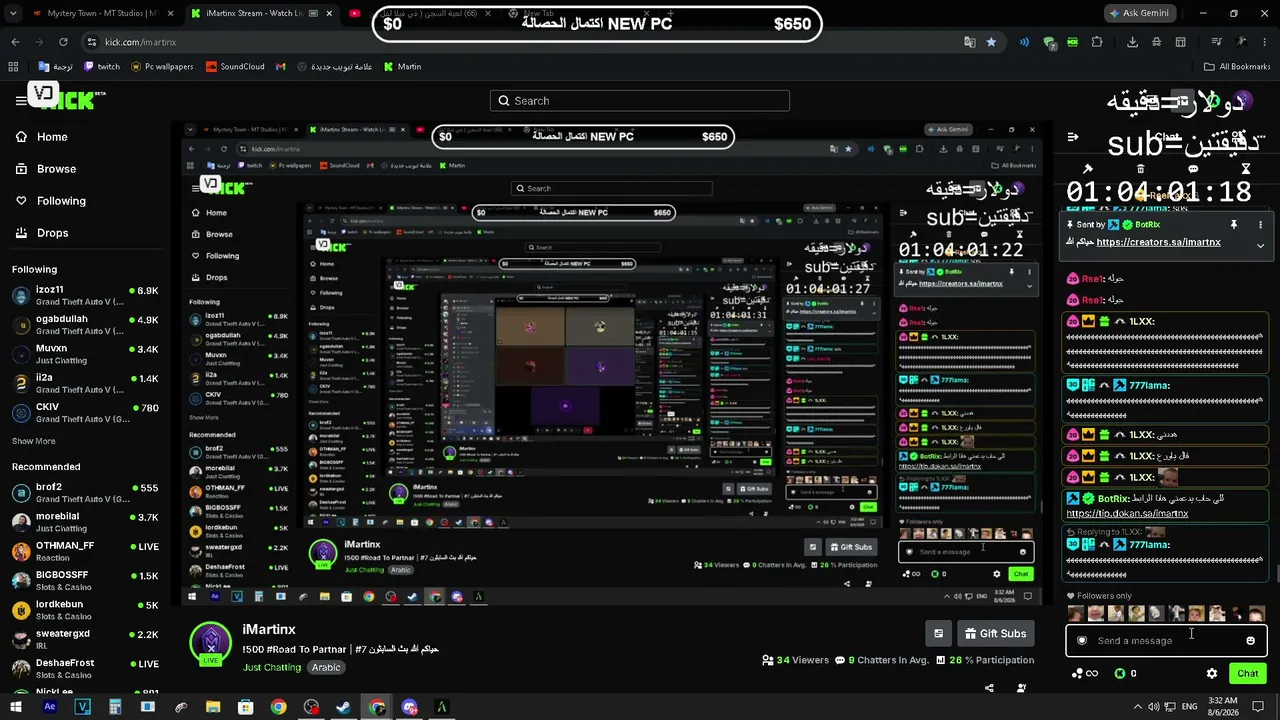Open the Kick sidebar hamburger menu

[21, 100]
